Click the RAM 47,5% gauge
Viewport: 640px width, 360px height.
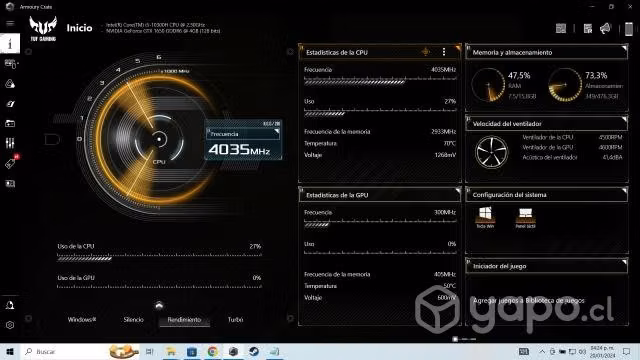tap(488, 84)
